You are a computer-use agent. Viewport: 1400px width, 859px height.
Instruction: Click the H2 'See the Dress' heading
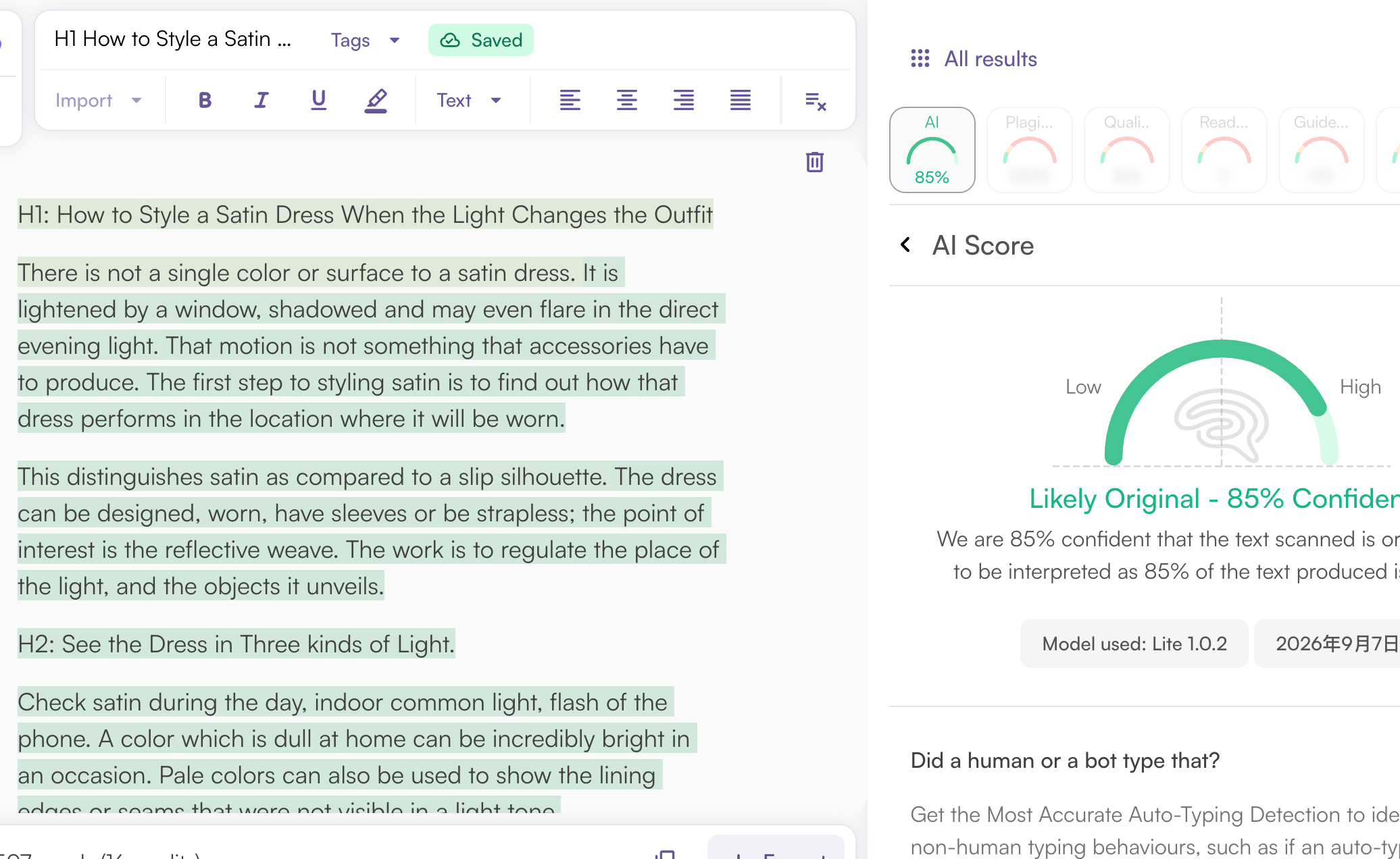coord(236,644)
